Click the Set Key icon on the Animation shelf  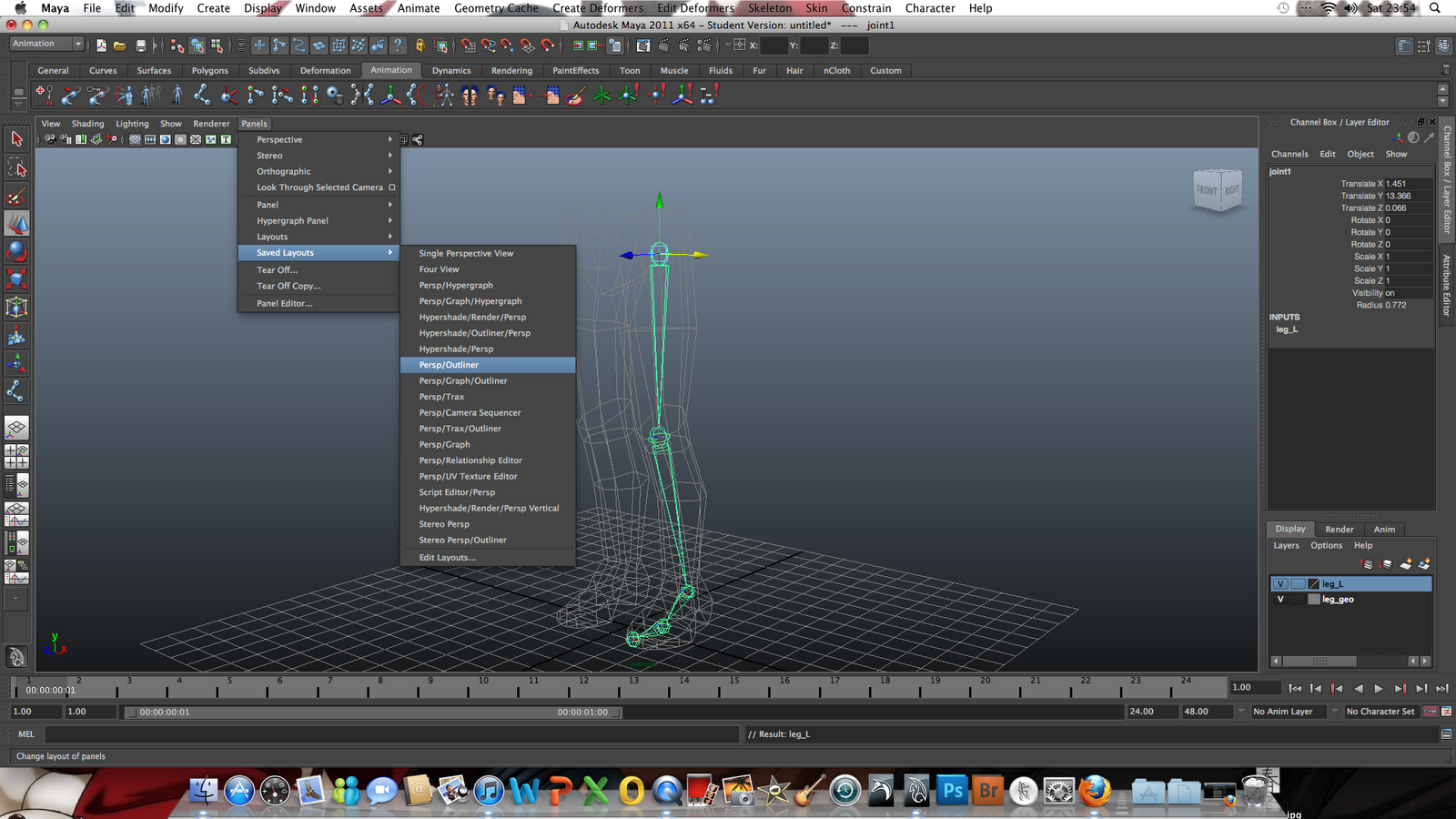[x=43, y=96]
